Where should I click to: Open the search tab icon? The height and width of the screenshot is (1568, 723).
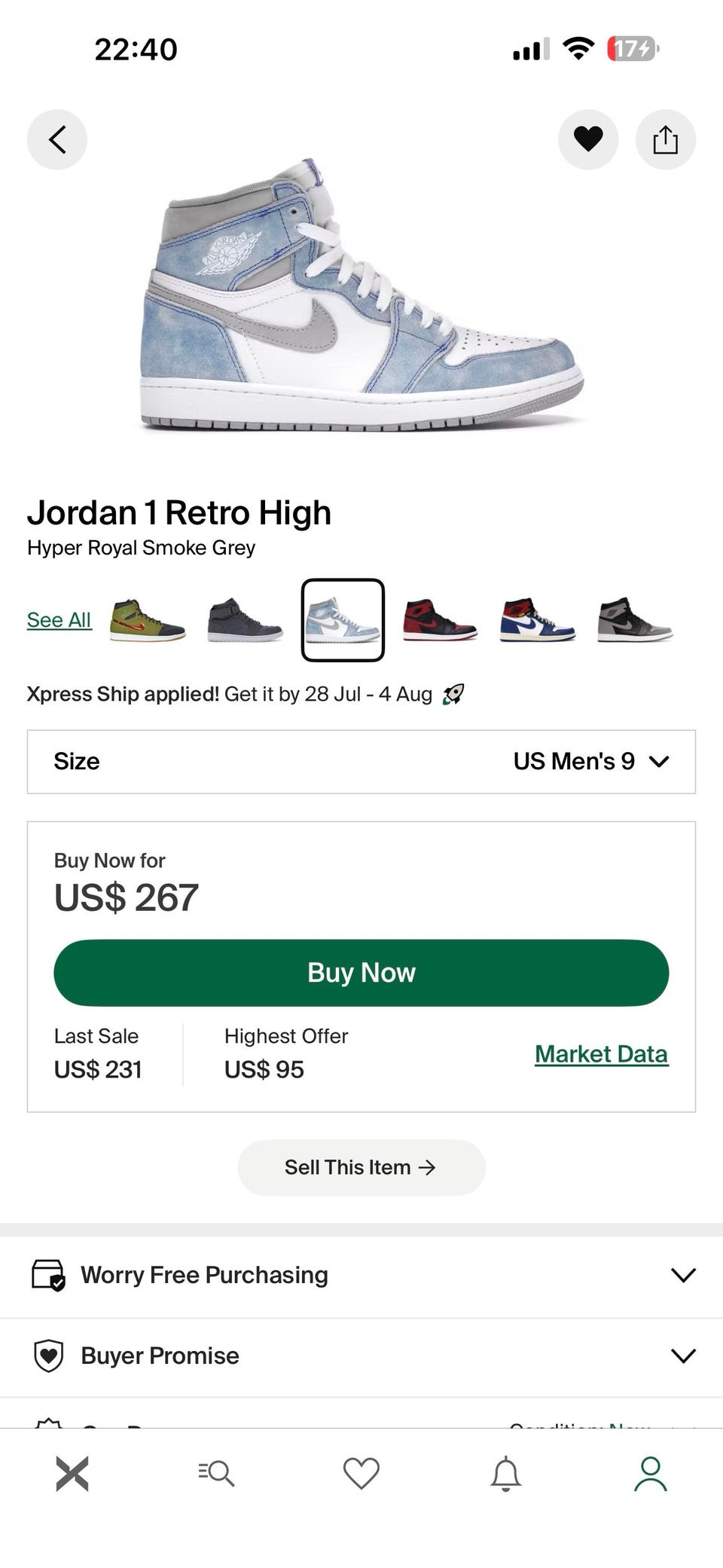(x=217, y=1474)
